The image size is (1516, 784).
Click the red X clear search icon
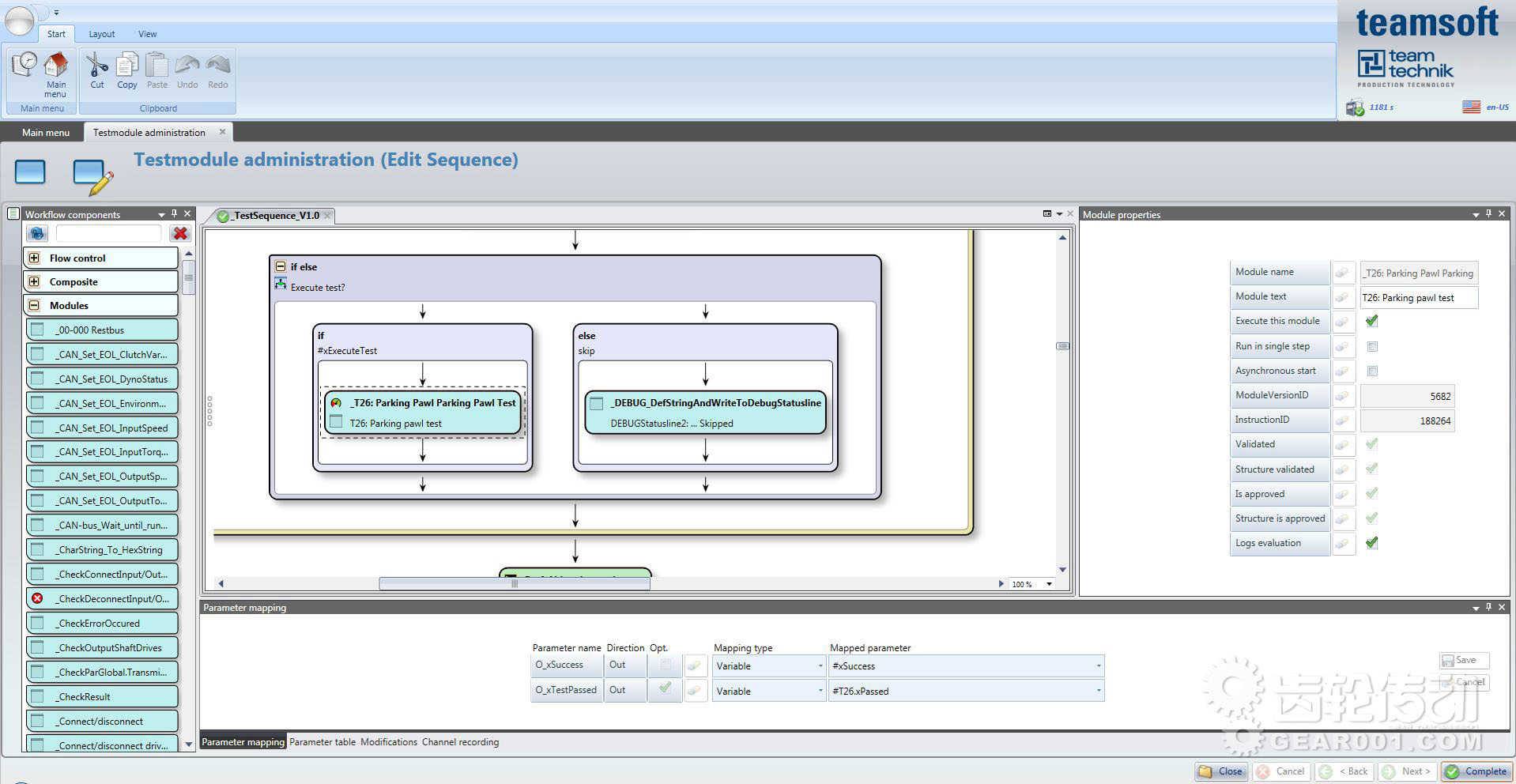[180, 233]
